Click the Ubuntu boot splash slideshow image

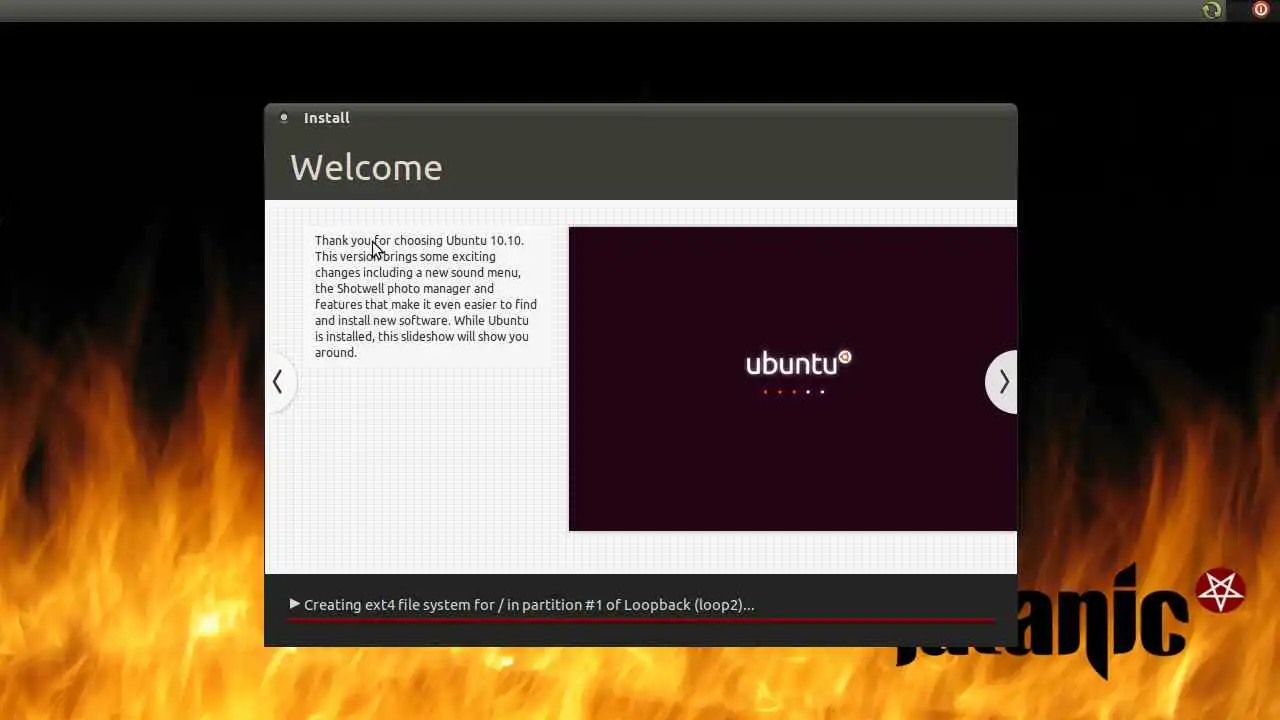pos(793,379)
